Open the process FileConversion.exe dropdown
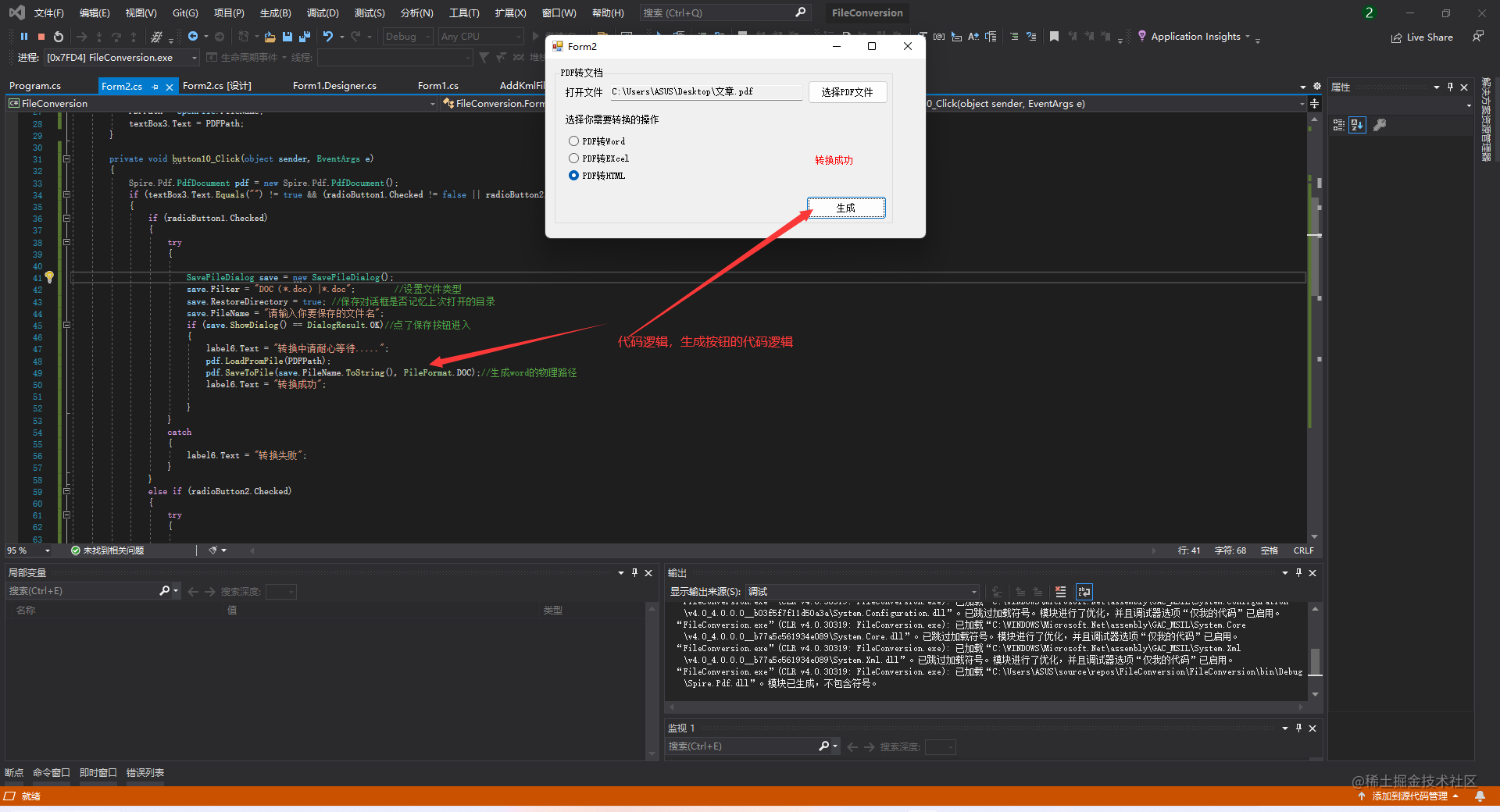1500x812 pixels. tap(122, 58)
